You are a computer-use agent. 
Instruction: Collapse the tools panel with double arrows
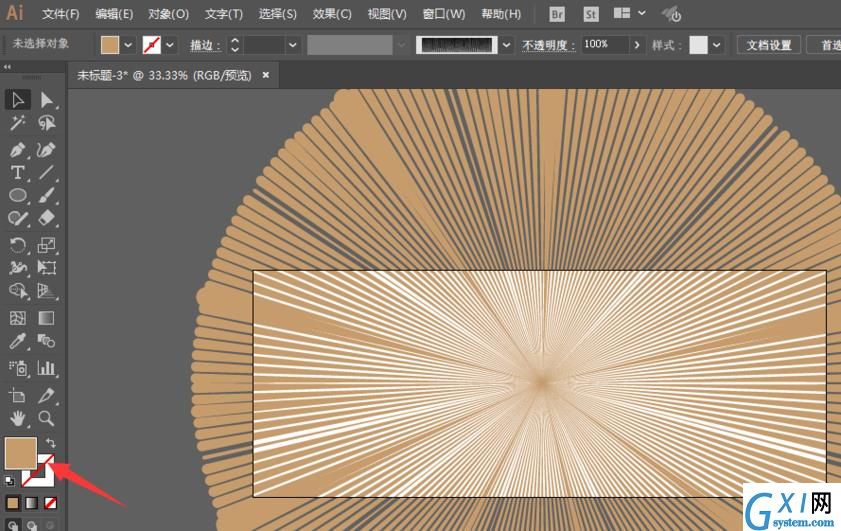7,67
